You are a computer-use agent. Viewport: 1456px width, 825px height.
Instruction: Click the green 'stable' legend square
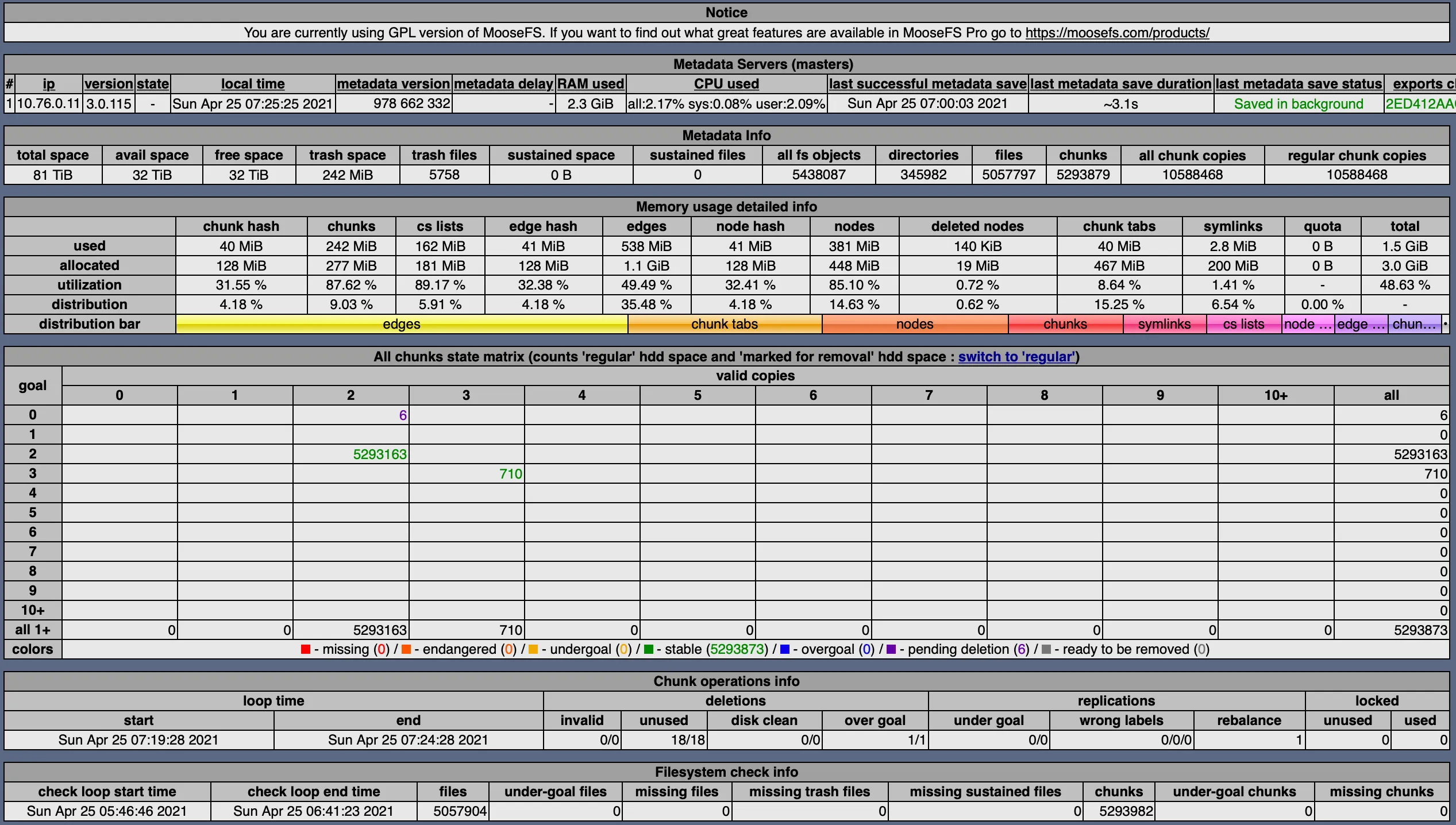pos(649,649)
